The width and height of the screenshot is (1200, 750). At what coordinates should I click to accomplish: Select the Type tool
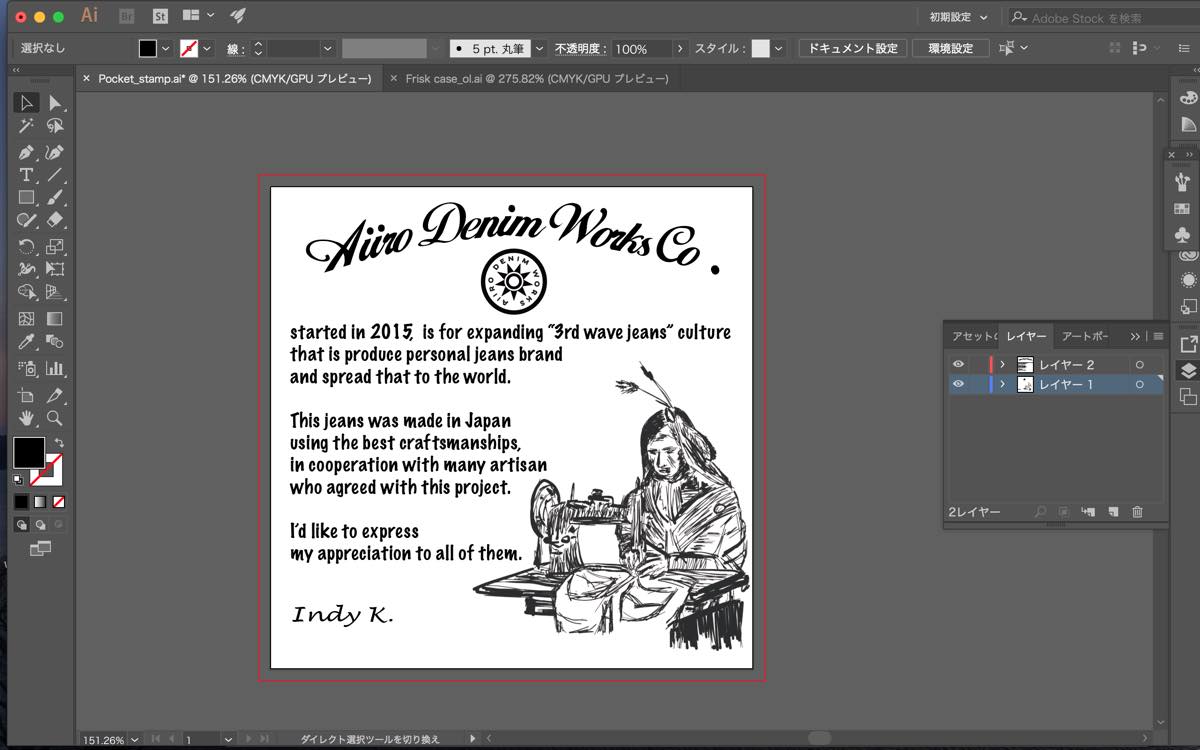coord(26,175)
